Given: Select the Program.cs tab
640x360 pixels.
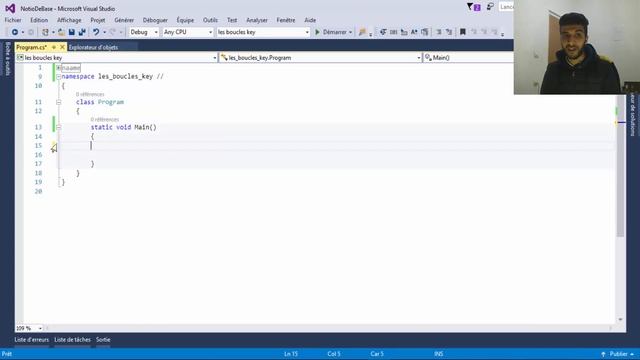Looking at the screenshot, I should click(x=32, y=47).
